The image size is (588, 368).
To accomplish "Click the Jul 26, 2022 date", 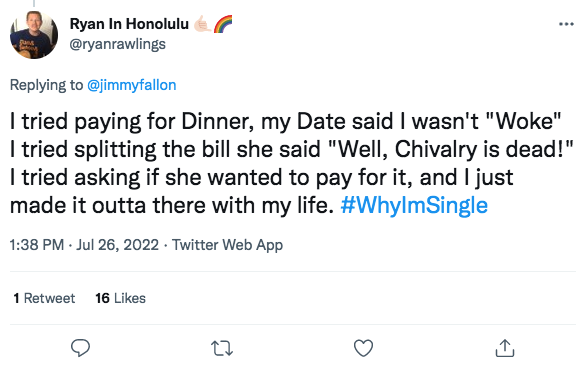I will click(x=118, y=245).
